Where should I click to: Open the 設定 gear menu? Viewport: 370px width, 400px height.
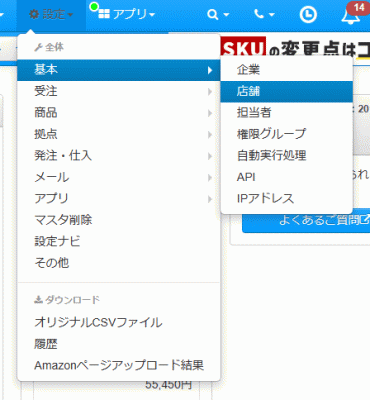[x=51, y=15]
